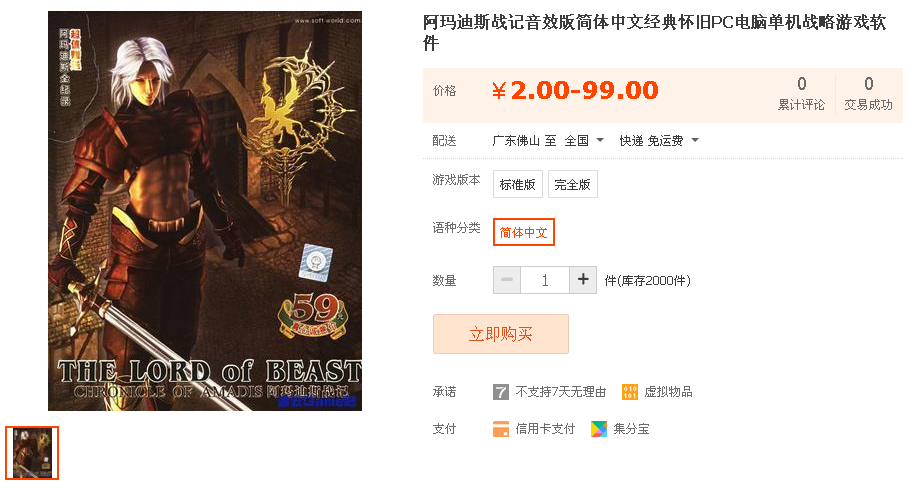The height and width of the screenshot is (485, 909).
Task: Click the 7-day no-return policy icon
Action: coord(500,392)
